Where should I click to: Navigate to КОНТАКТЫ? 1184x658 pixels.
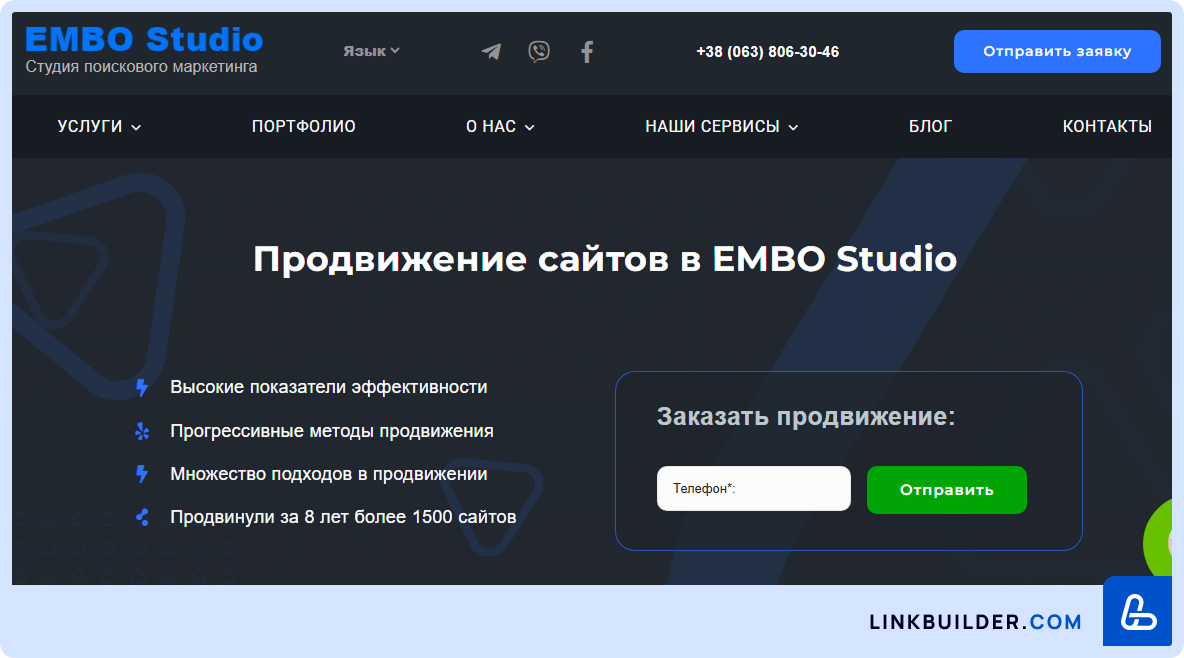(1107, 127)
